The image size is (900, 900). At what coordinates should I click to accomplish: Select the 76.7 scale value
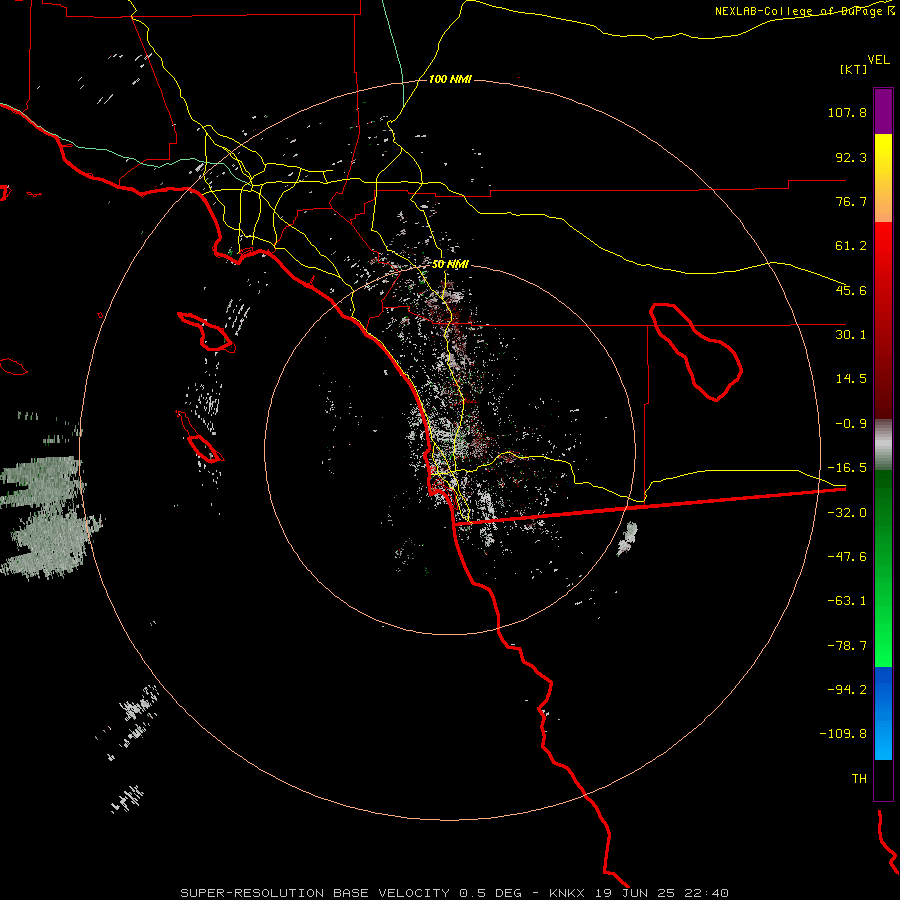pos(851,201)
